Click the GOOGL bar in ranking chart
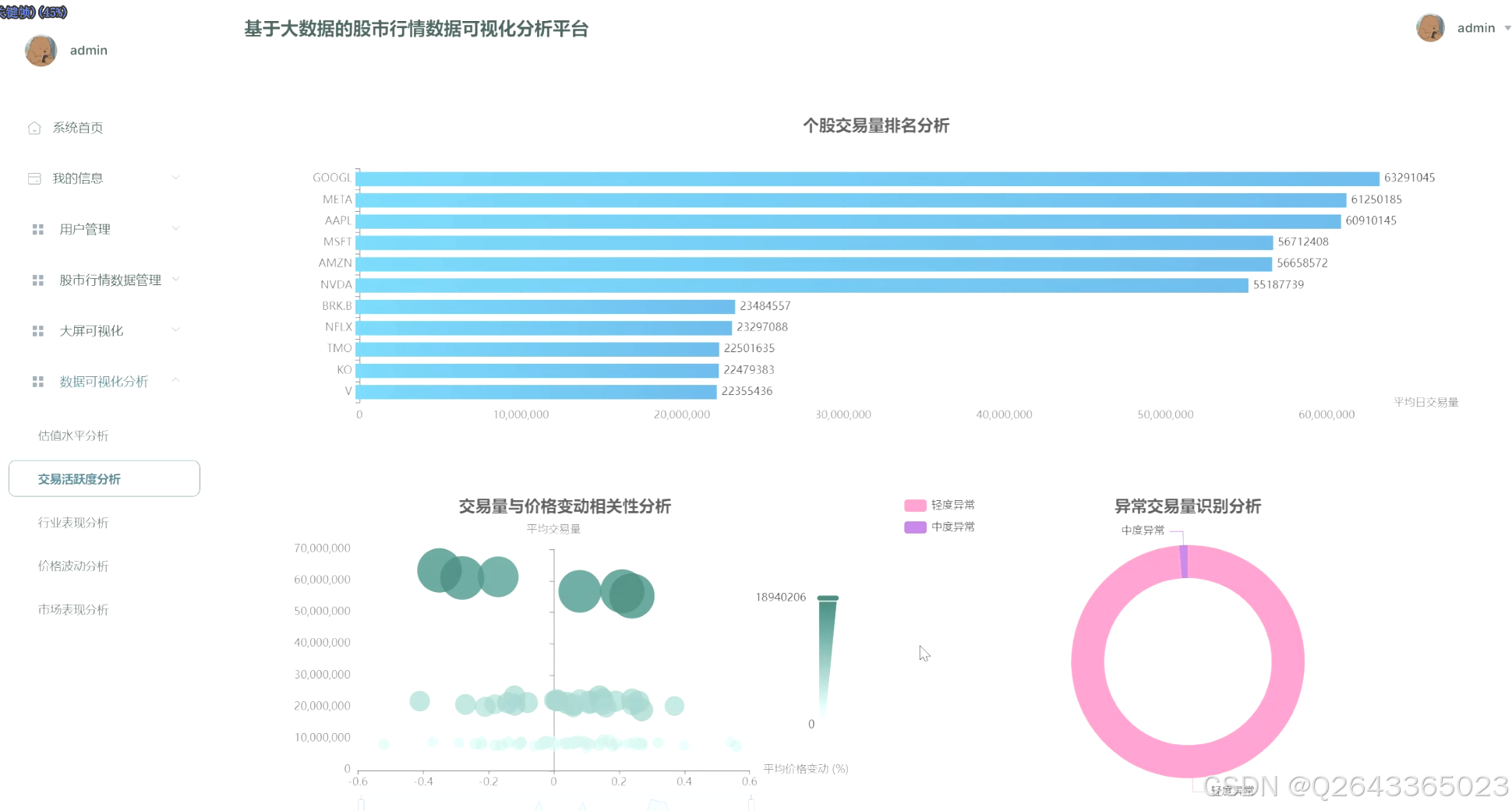This screenshot has height=811, width=1512. click(x=867, y=178)
